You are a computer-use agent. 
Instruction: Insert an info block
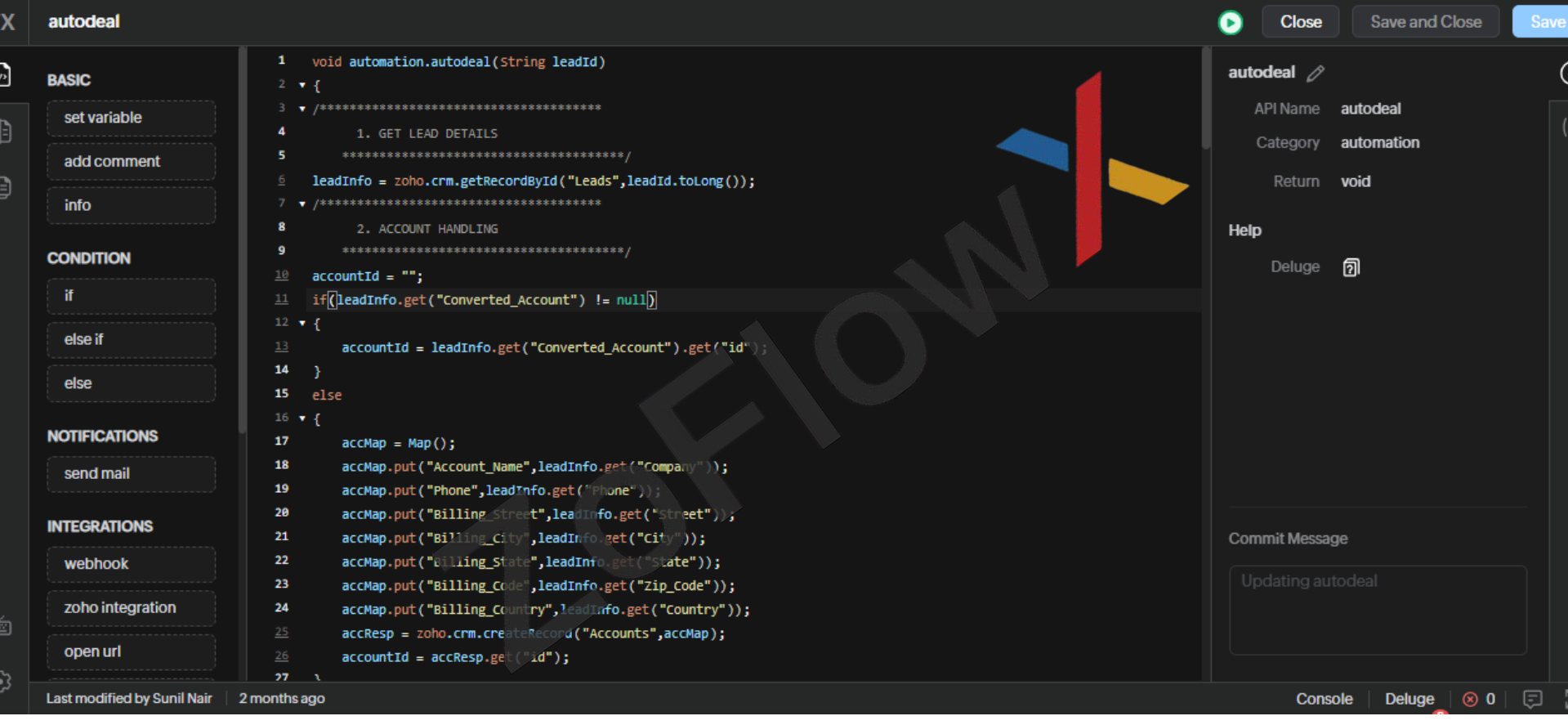pyautogui.click(x=132, y=205)
